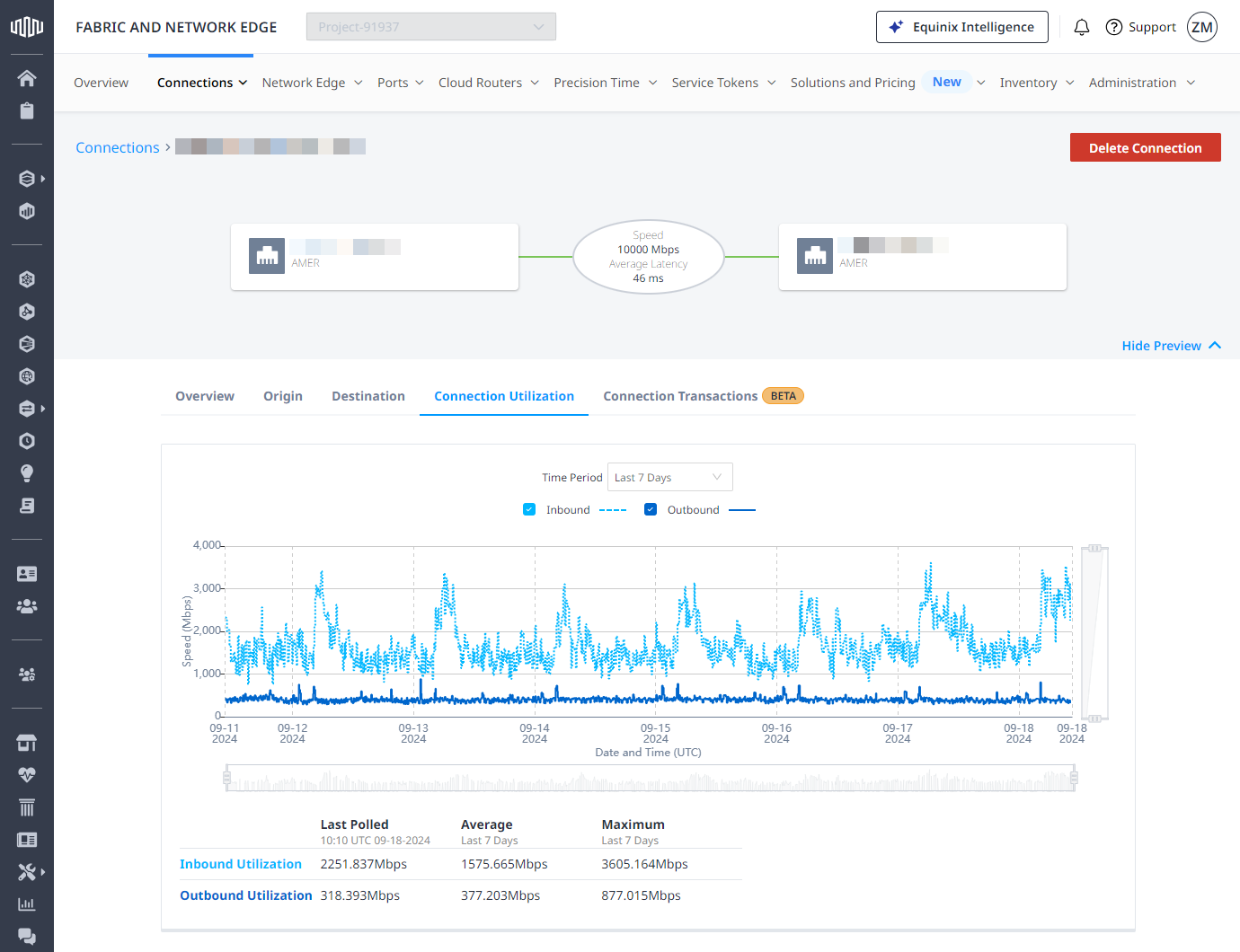Open the globe hexagon sidebar icon
This screenshot has height=952, width=1240.
[x=27, y=376]
